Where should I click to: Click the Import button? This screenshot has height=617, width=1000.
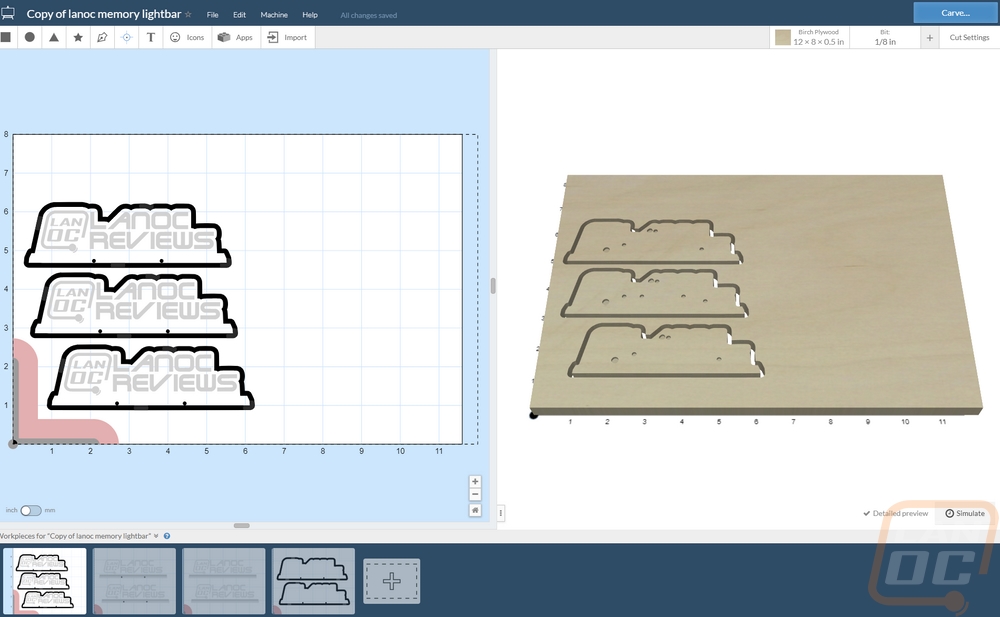click(287, 37)
